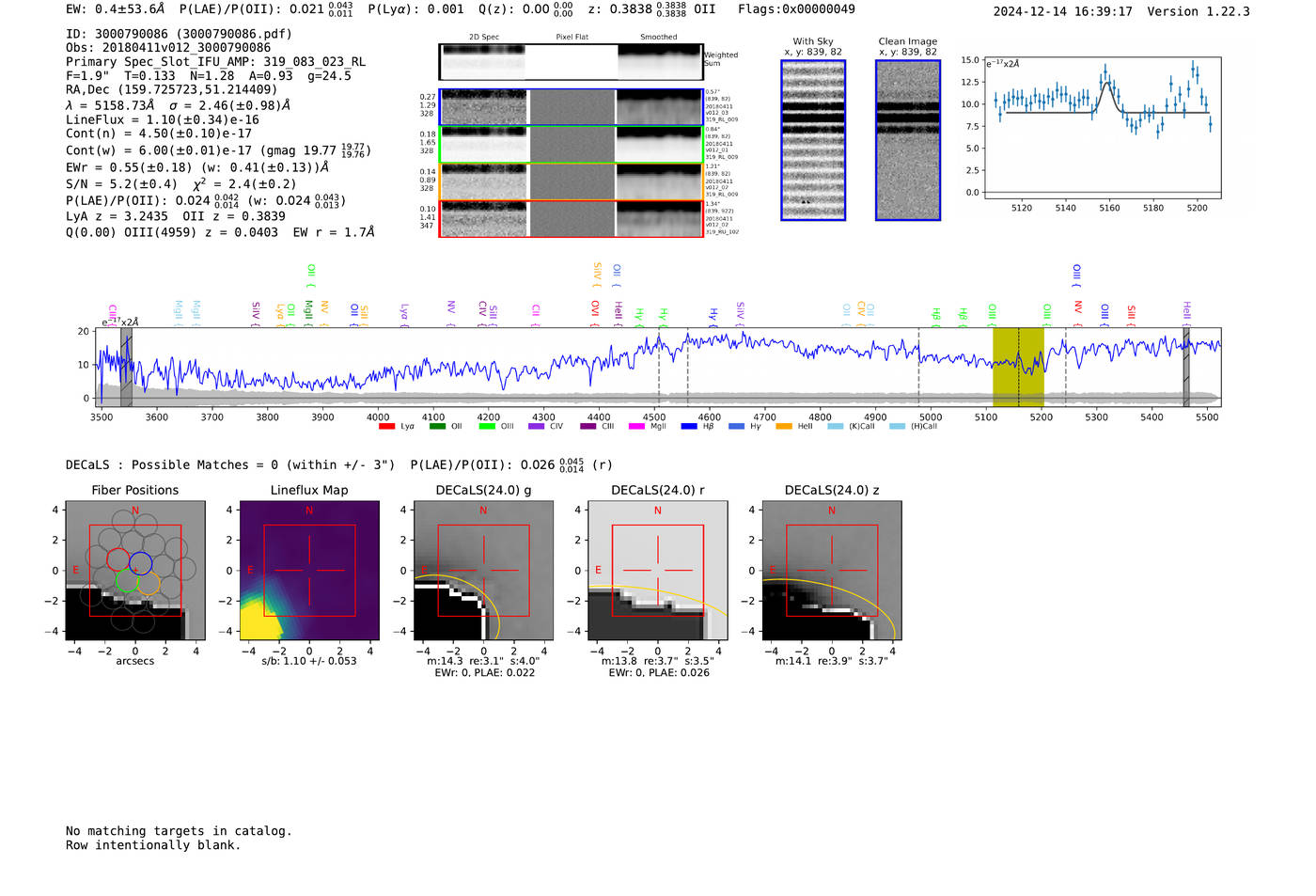Screen dimensions: 1316x896
Task: Select the CIV legend color box
Action: (536, 427)
